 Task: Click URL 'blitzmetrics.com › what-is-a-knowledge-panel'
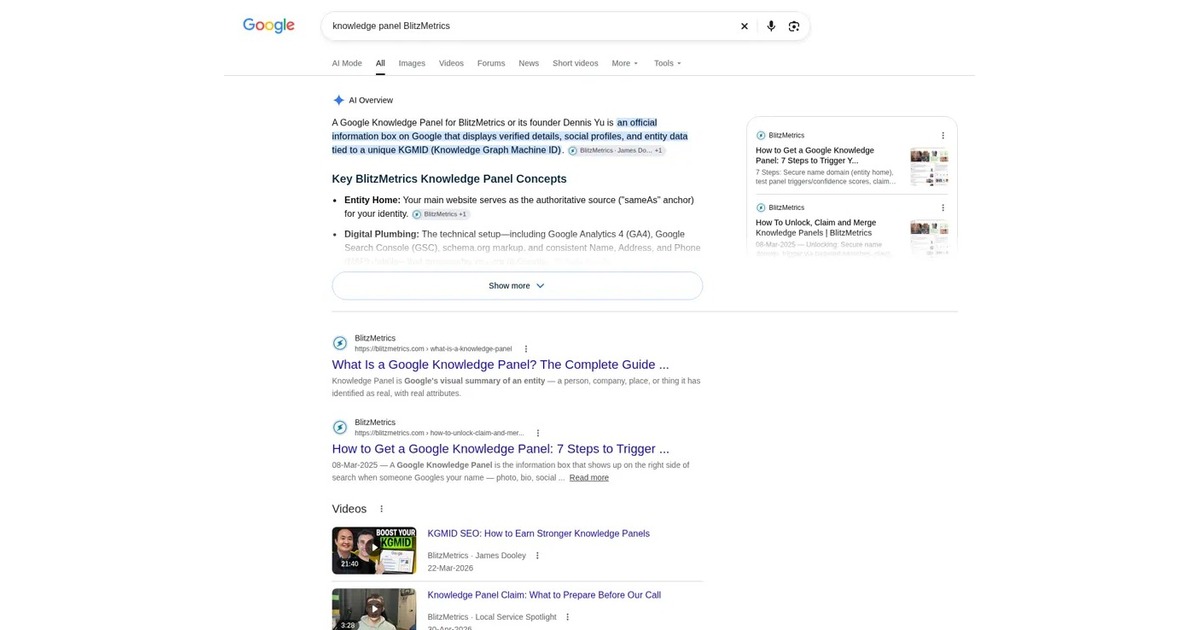pos(433,349)
